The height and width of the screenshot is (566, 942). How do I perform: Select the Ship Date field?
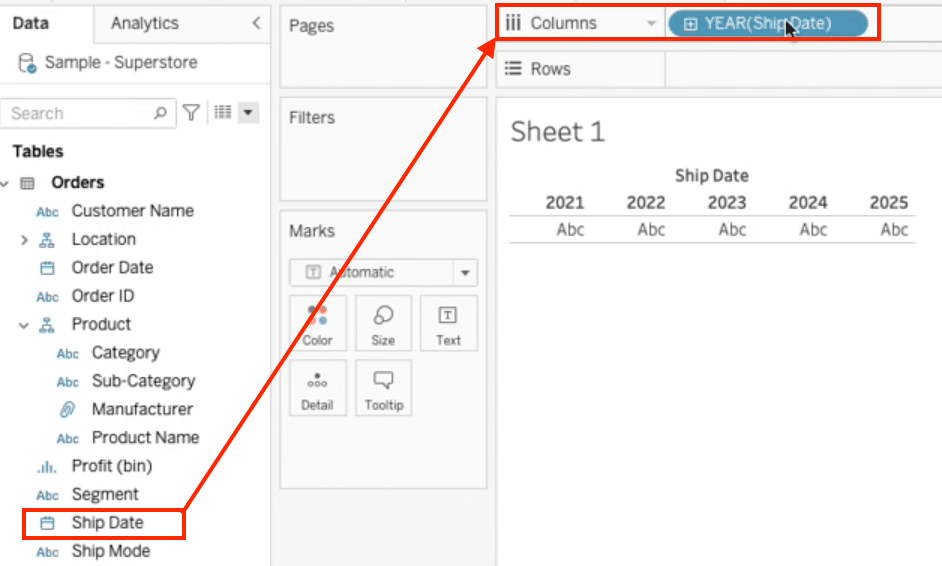[x=108, y=523]
